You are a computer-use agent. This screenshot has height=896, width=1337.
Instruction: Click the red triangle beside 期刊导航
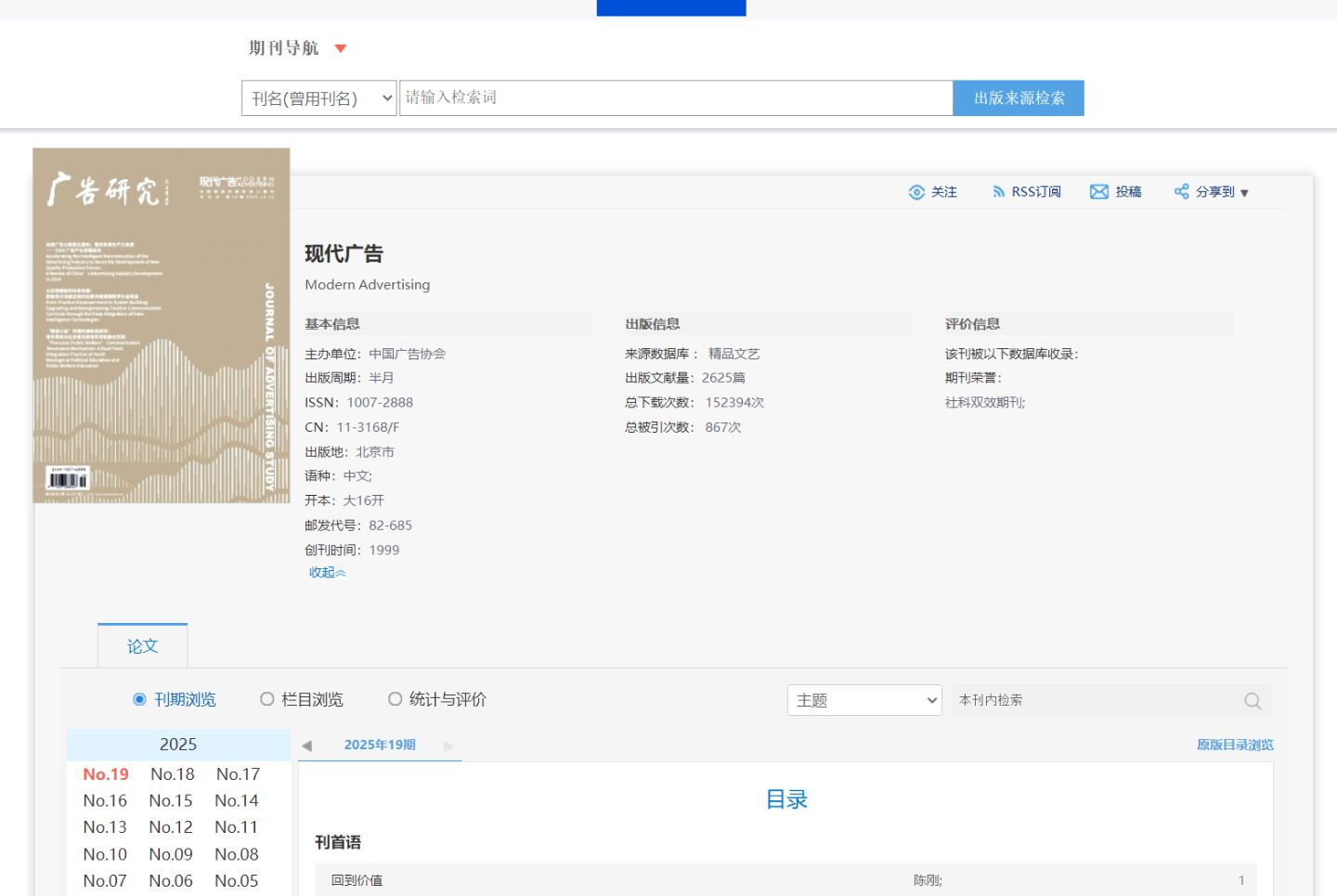pos(341,48)
